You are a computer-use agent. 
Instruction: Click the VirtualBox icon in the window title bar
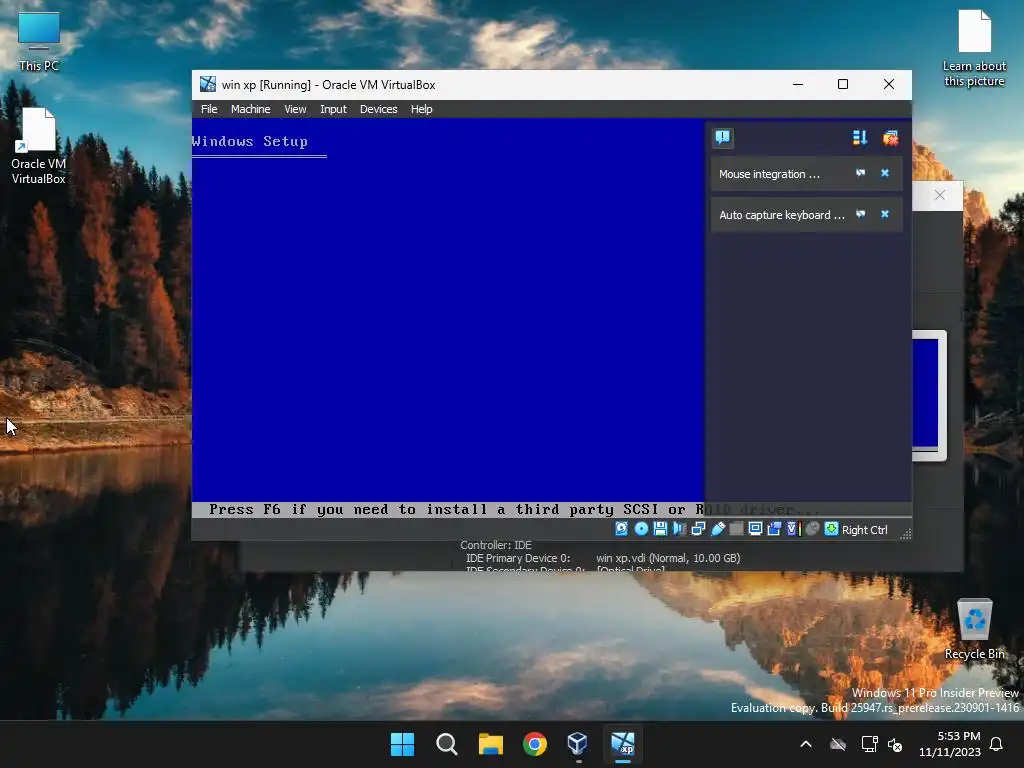(x=208, y=84)
